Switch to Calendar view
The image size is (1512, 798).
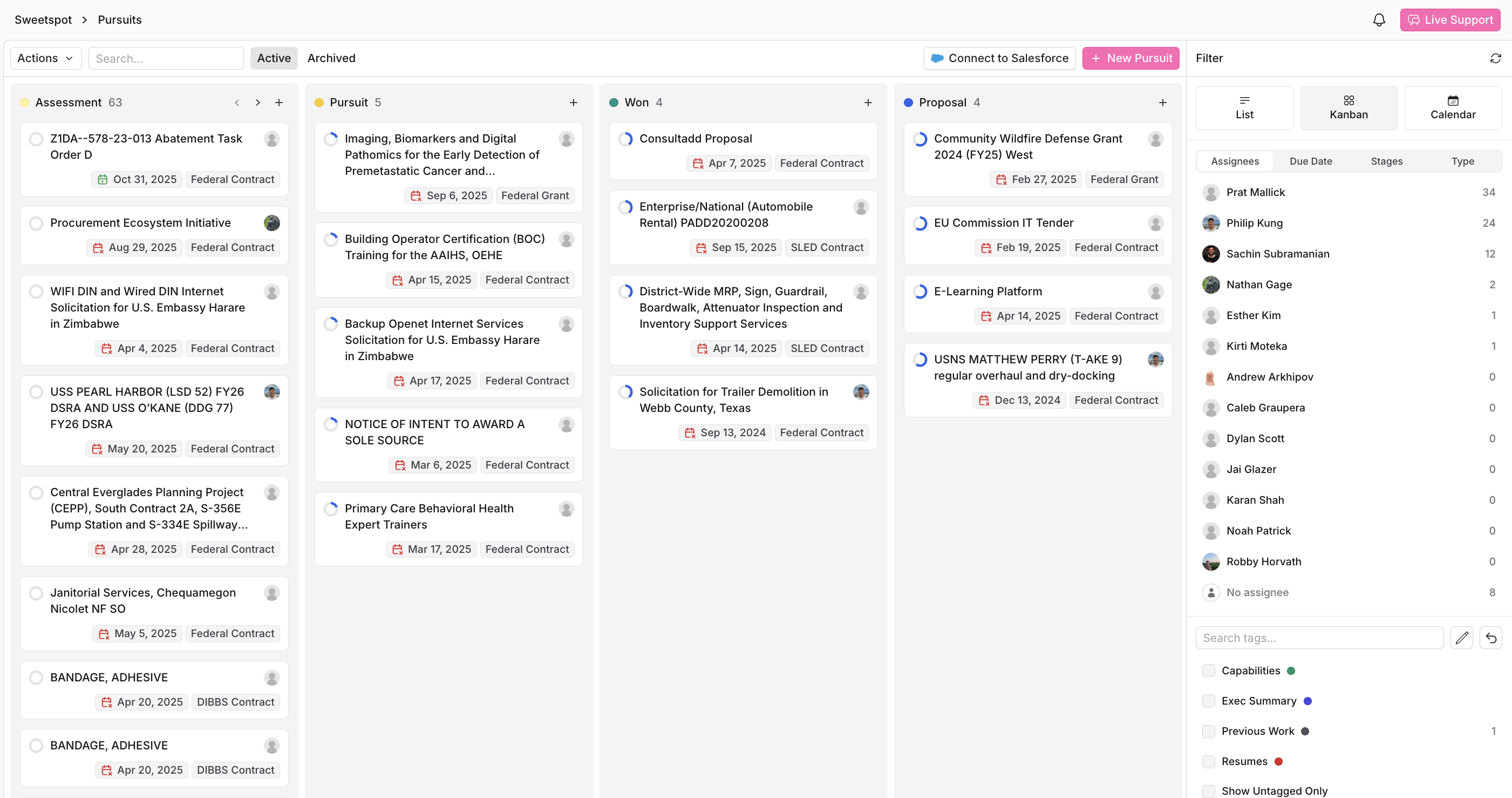click(1452, 108)
